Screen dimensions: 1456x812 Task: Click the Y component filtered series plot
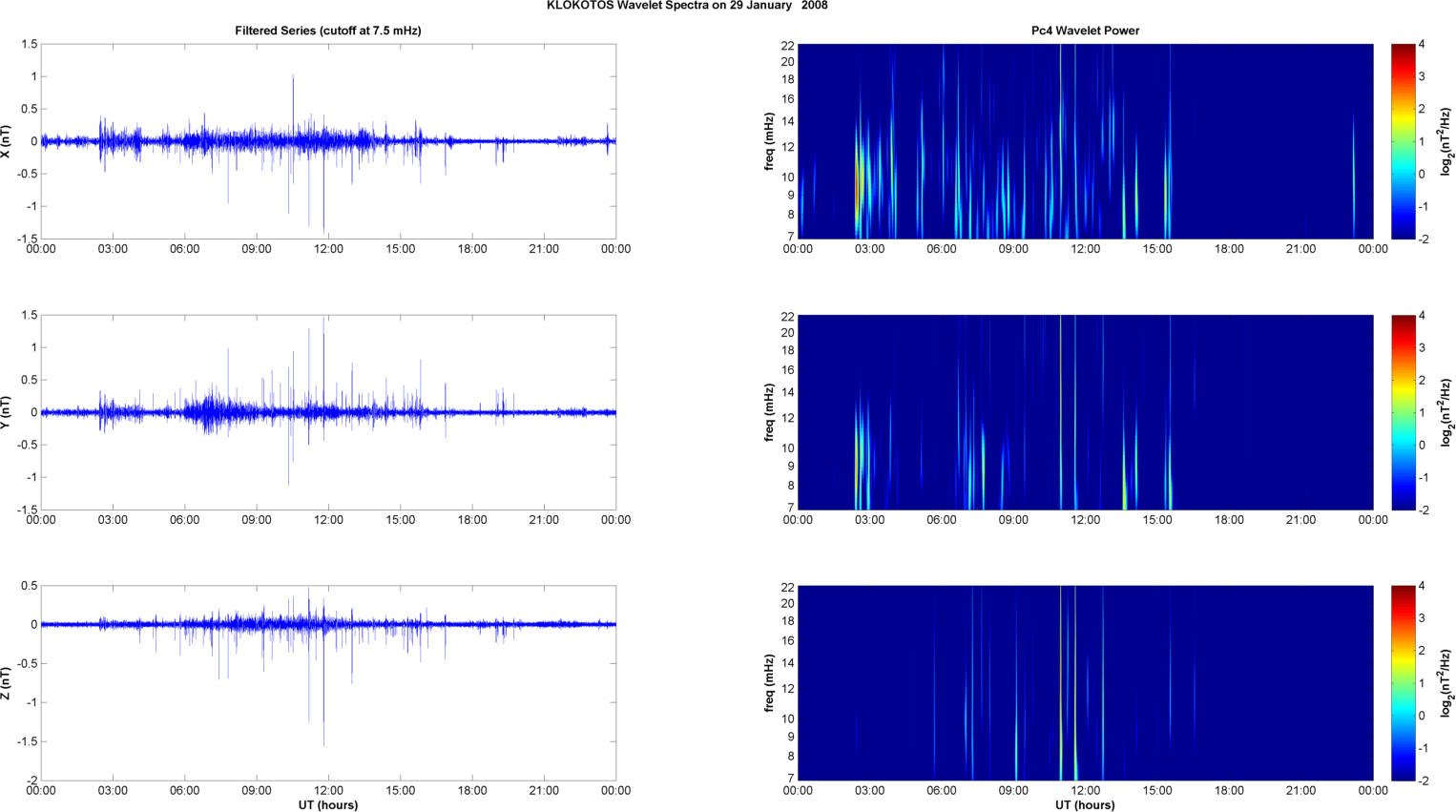(327, 412)
